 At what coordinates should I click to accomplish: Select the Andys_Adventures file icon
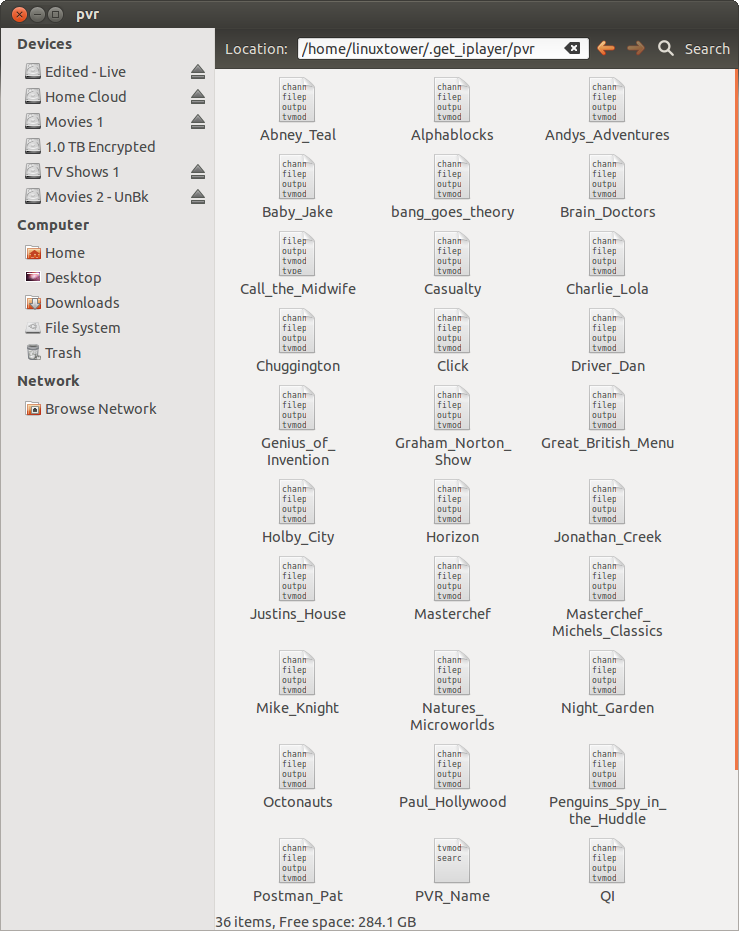coord(607,100)
